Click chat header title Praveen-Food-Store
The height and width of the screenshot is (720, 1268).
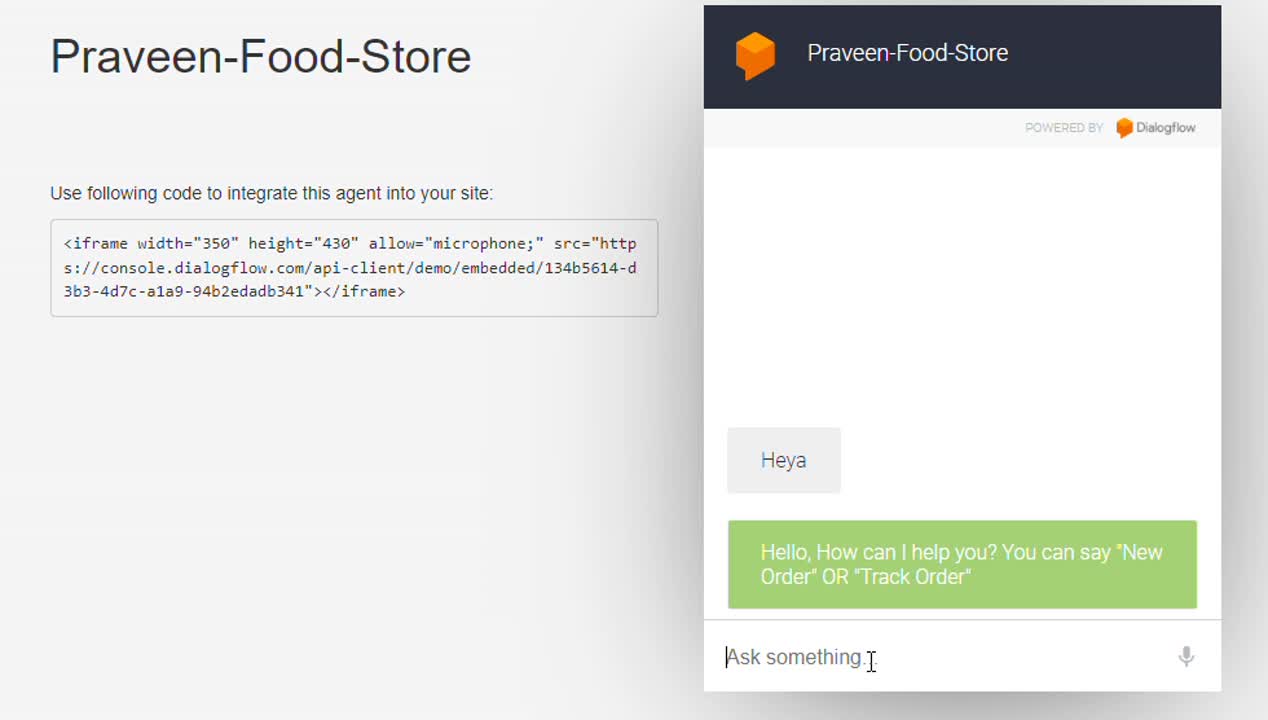point(908,53)
